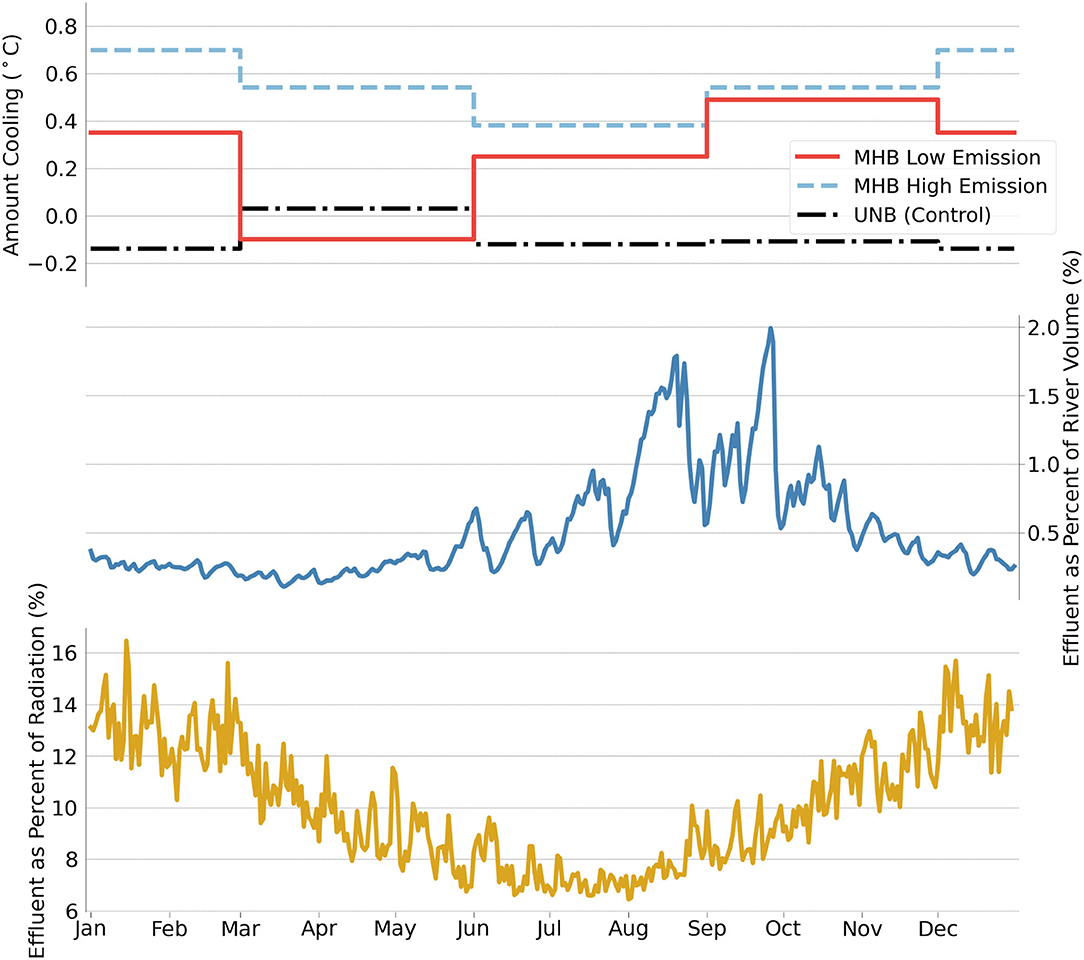Click the 0.5 tick on river volume axis

pos(1043,533)
